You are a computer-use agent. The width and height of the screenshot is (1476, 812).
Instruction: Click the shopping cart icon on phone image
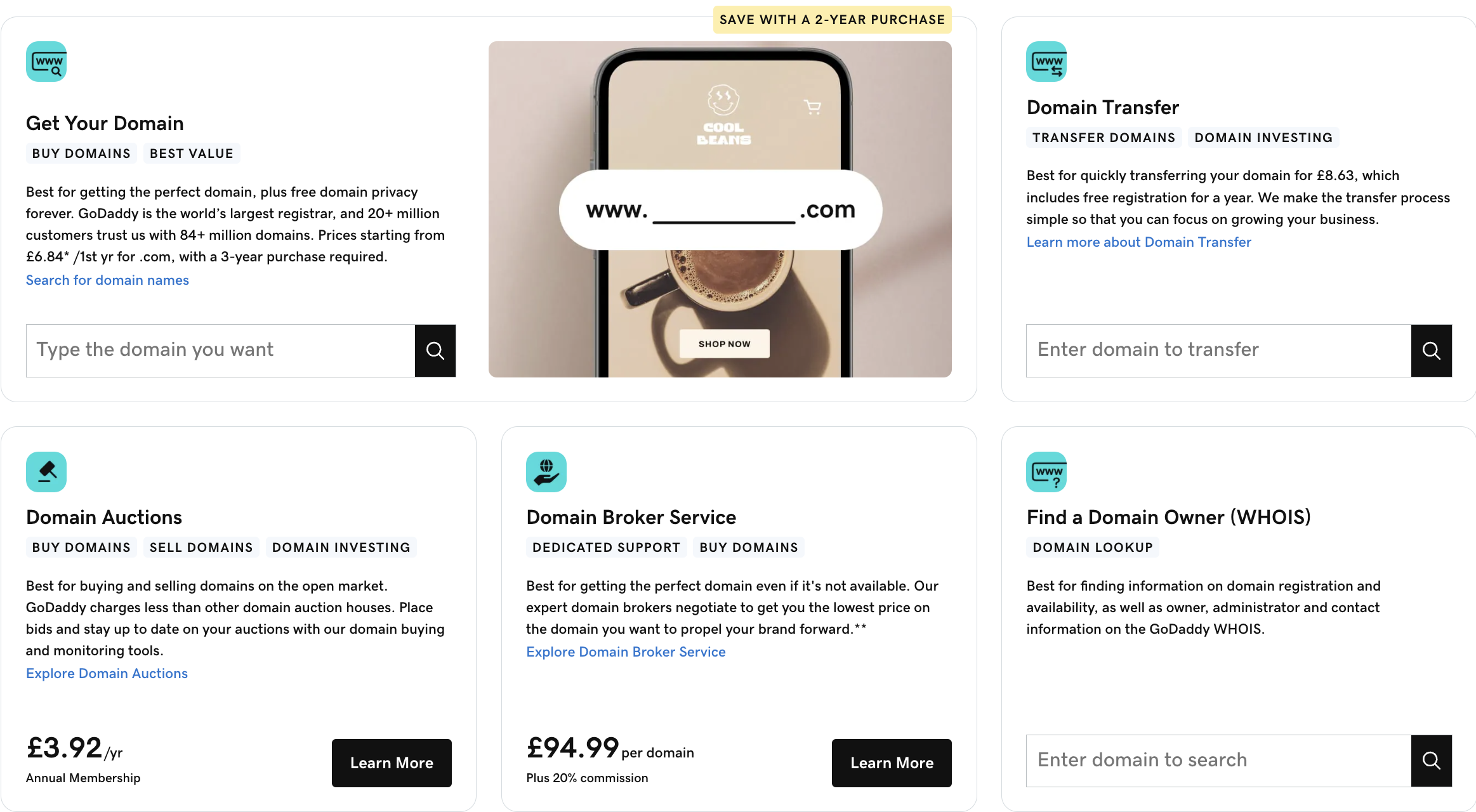tap(812, 107)
